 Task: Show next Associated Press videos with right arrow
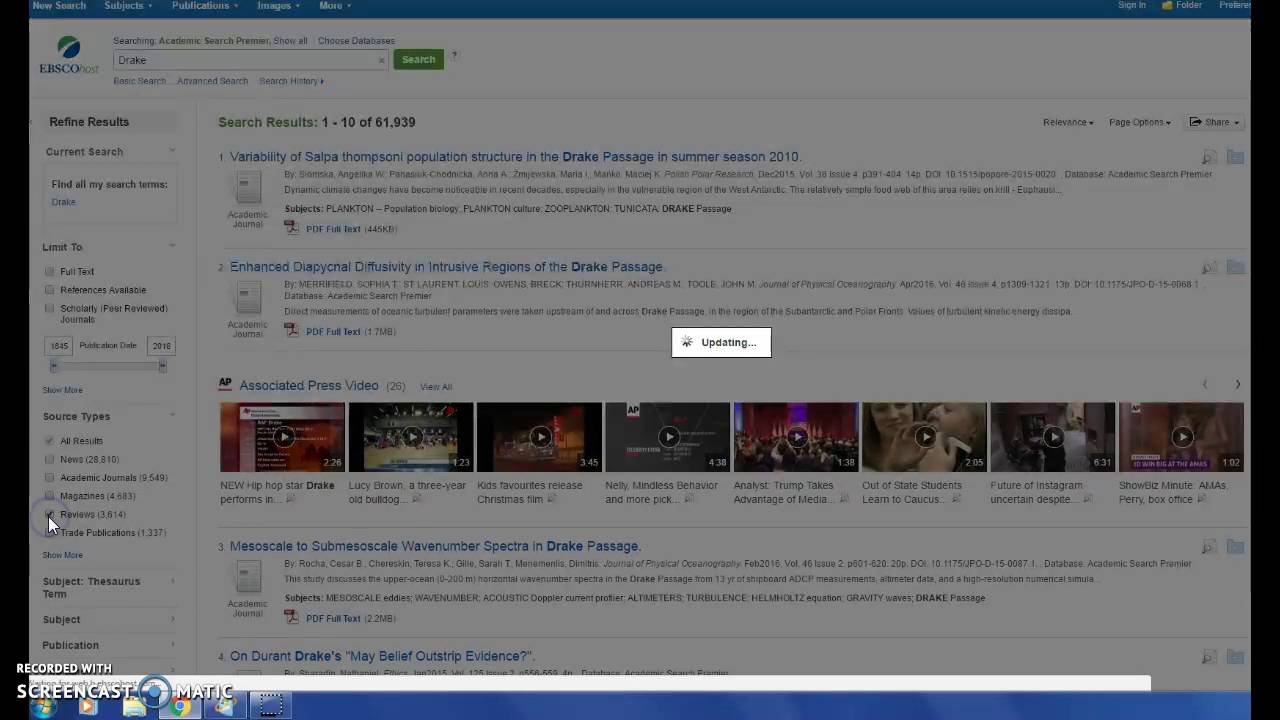(1237, 385)
